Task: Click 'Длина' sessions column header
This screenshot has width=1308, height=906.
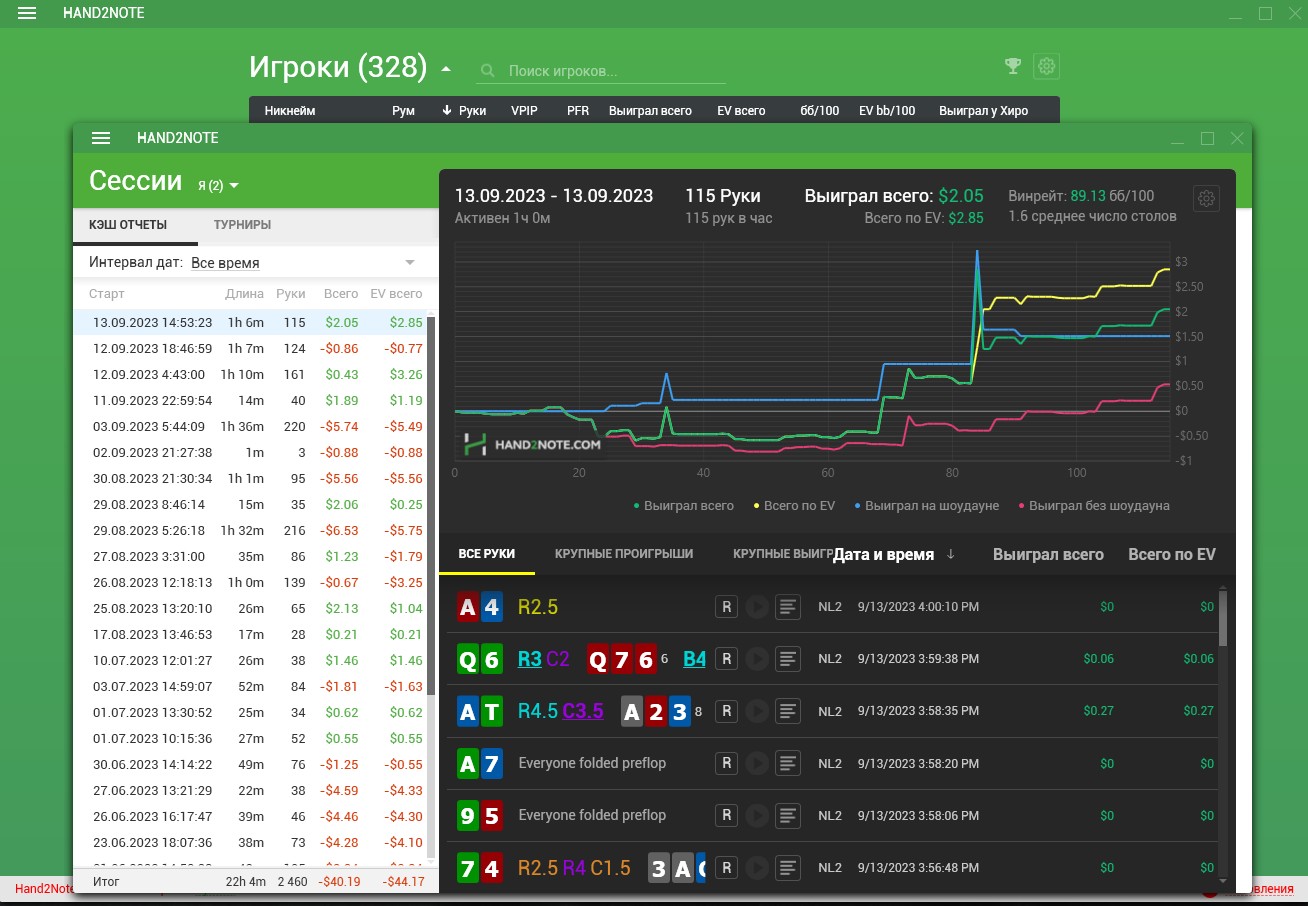Action: [245, 294]
